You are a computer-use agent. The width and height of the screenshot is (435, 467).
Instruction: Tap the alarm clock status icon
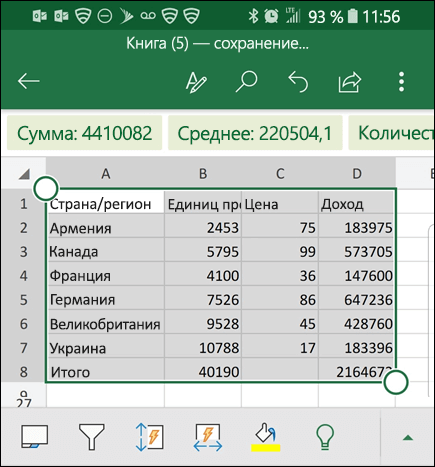272,16
